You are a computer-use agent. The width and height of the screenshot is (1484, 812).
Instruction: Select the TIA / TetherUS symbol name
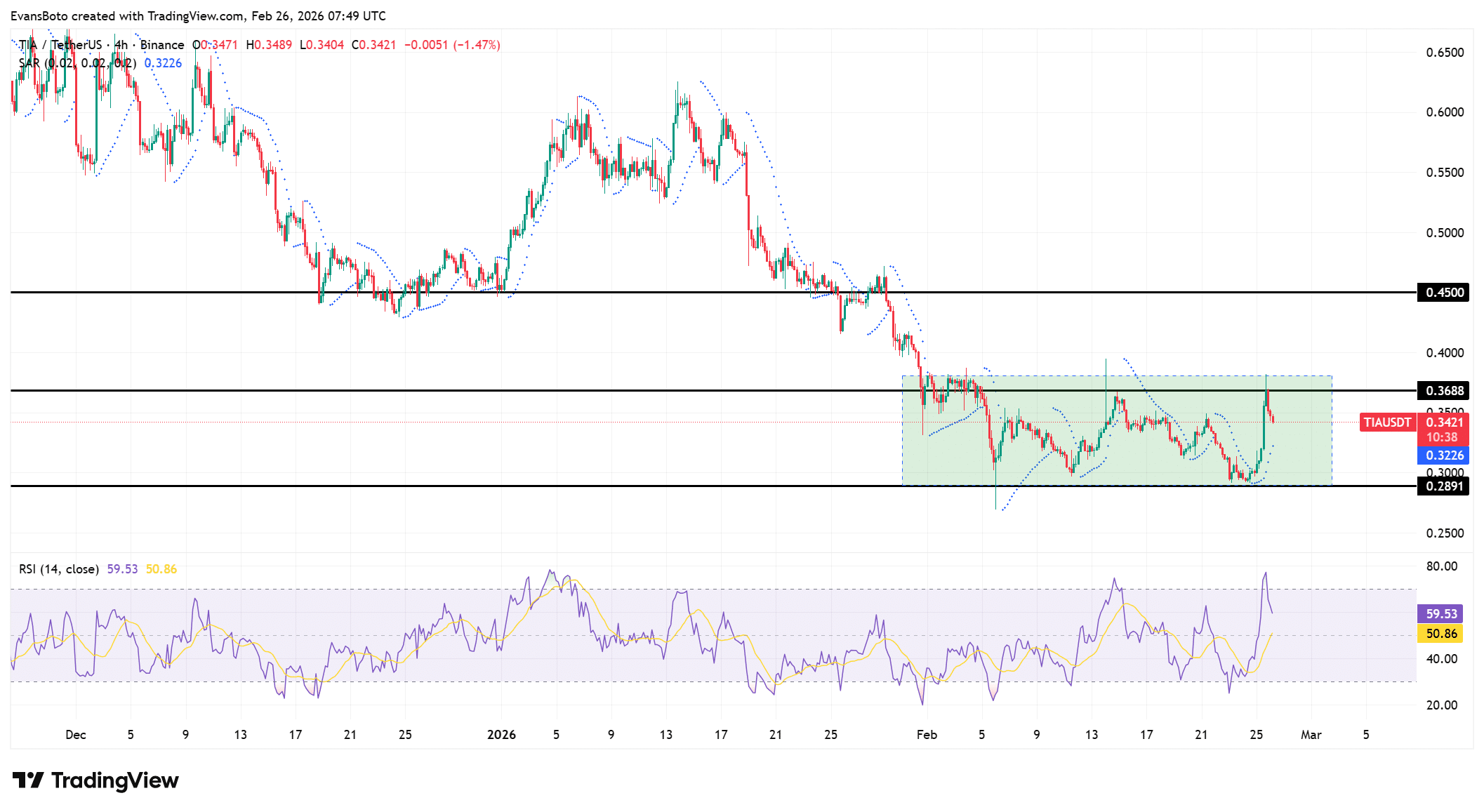pos(60,44)
